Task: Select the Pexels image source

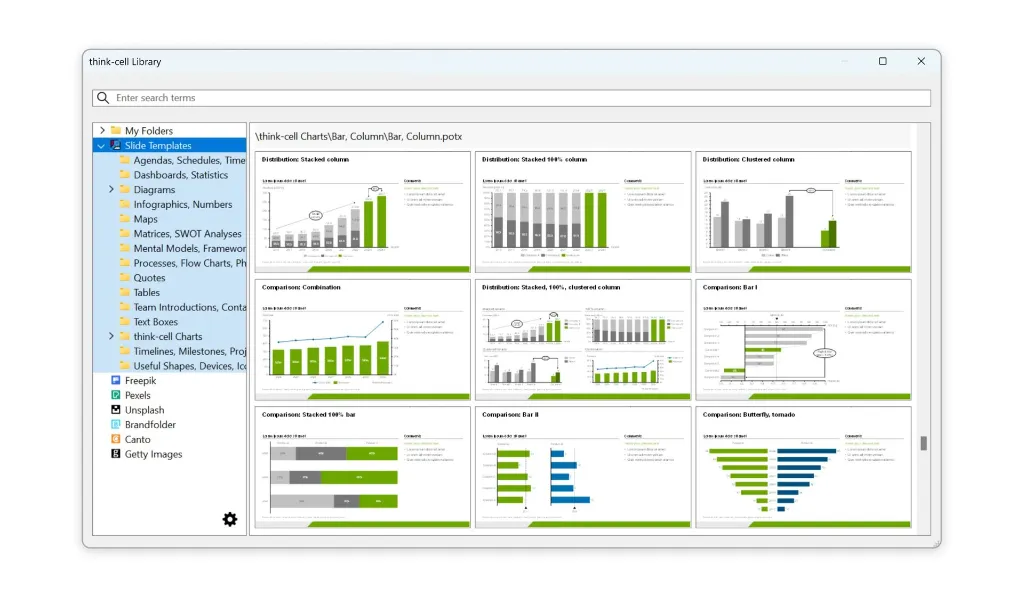Action: point(137,396)
